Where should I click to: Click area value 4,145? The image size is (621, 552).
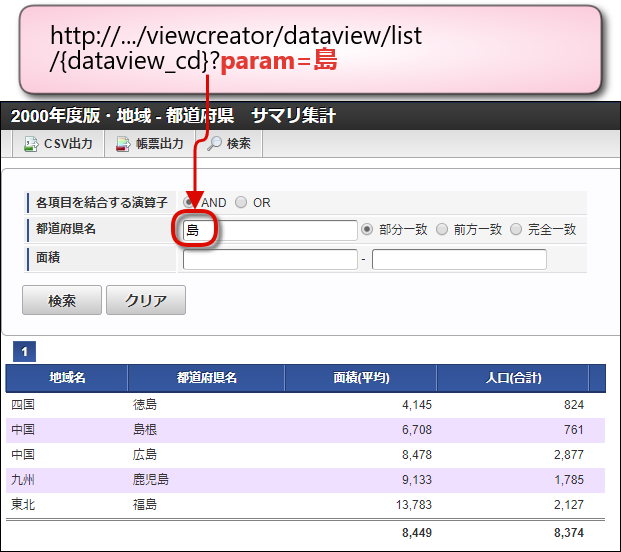coord(417,405)
